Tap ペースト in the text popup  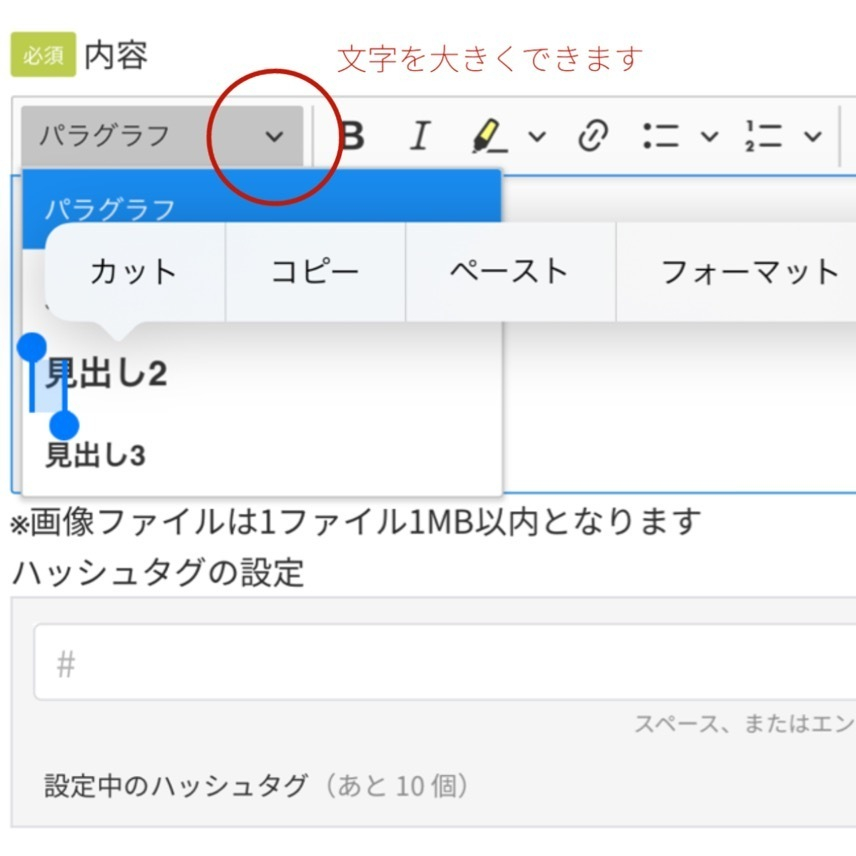pos(510,271)
